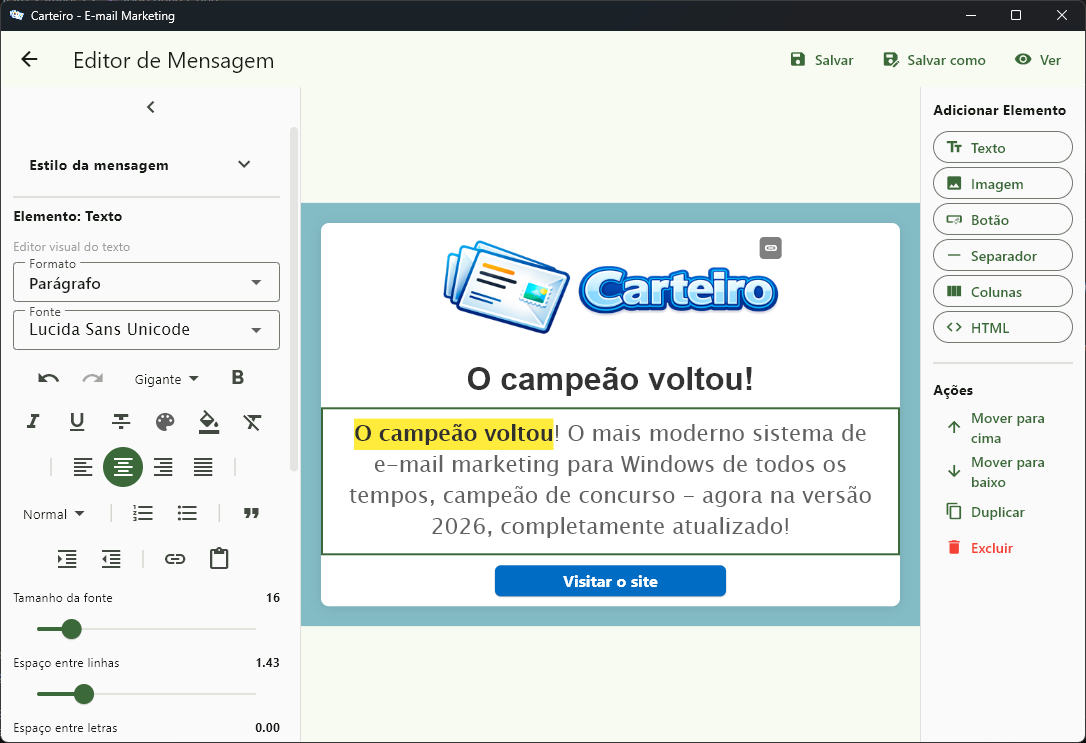Insert a numbered list
Screen dimensions: 1086x743
[x=143, y=514]
